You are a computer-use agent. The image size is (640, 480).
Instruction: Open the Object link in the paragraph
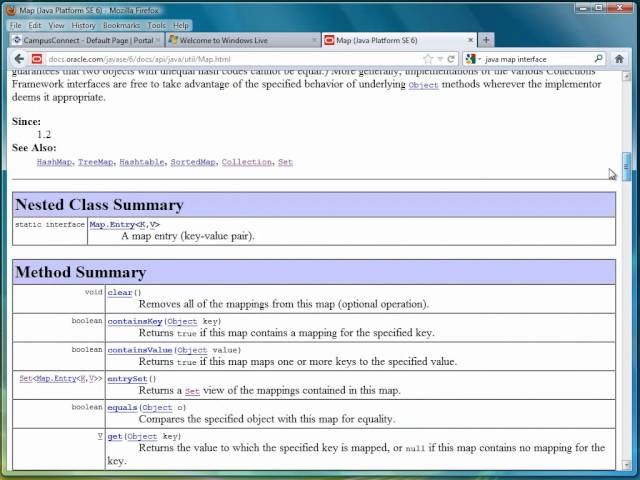(x=423, y=85)
